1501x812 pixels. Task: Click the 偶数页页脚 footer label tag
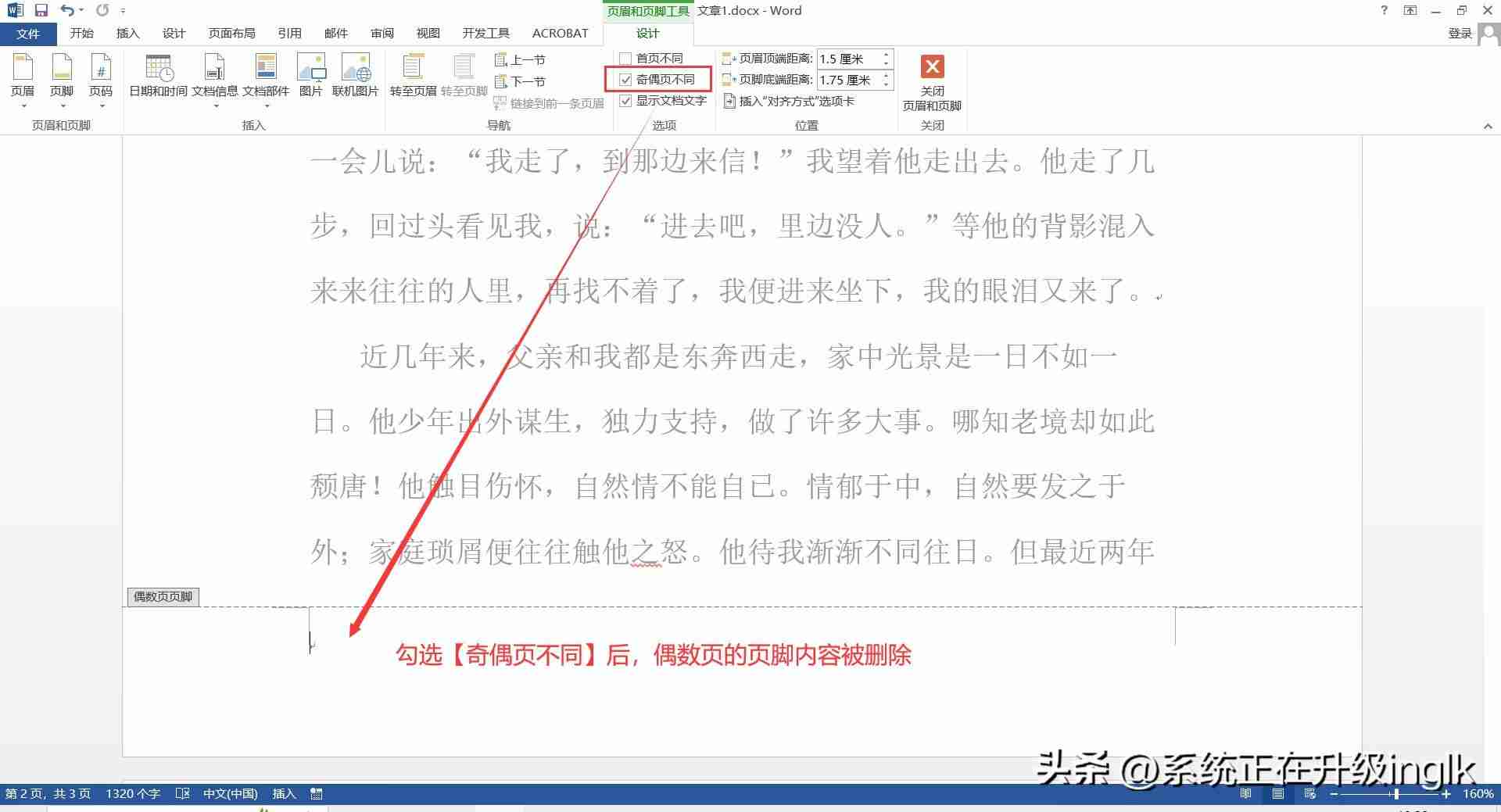pyautogui.click(x=163, y=596)
